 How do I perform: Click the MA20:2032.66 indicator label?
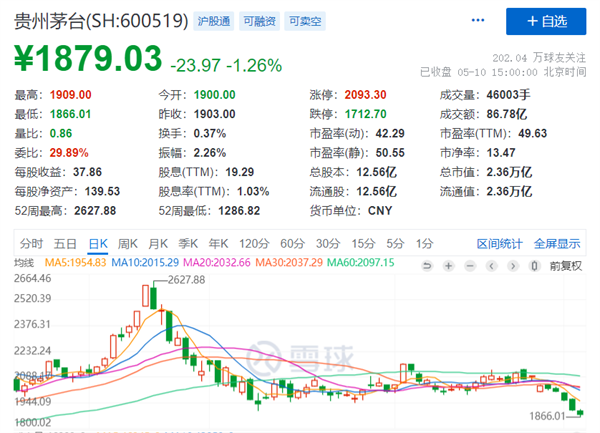click(217, 263)
